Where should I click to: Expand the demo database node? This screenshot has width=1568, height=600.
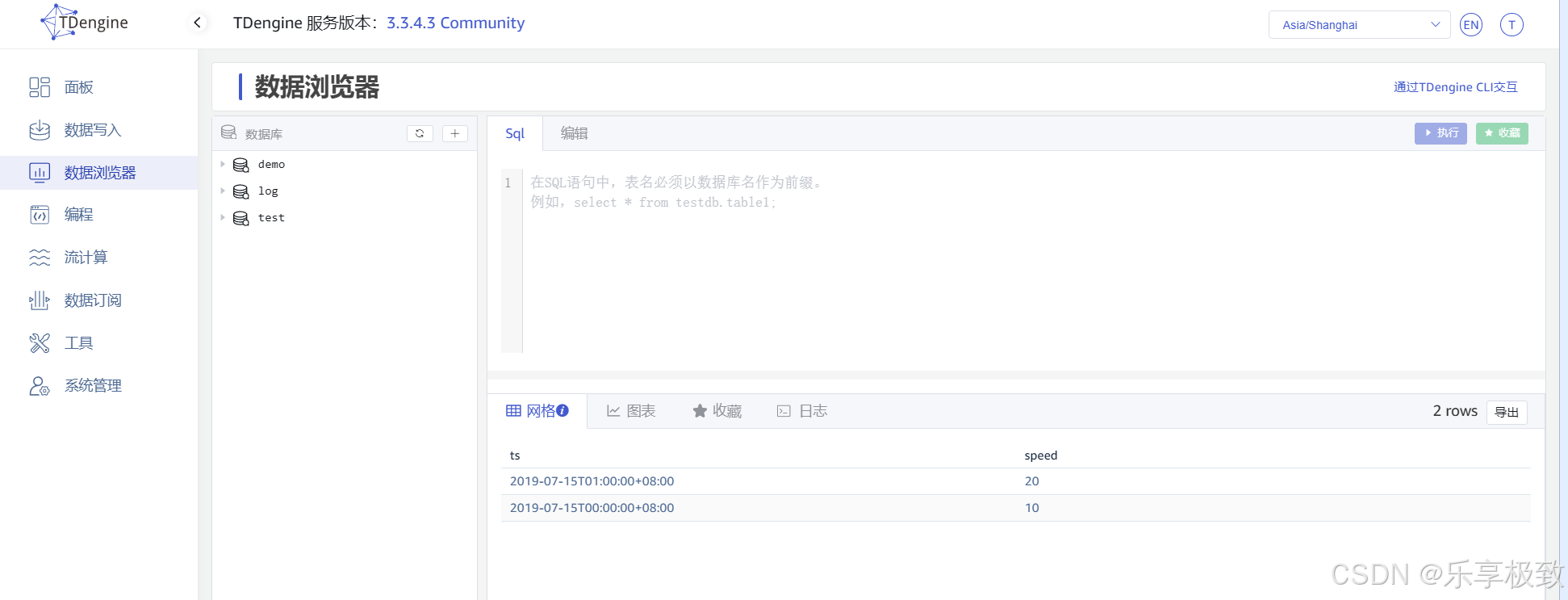[223, 164]
